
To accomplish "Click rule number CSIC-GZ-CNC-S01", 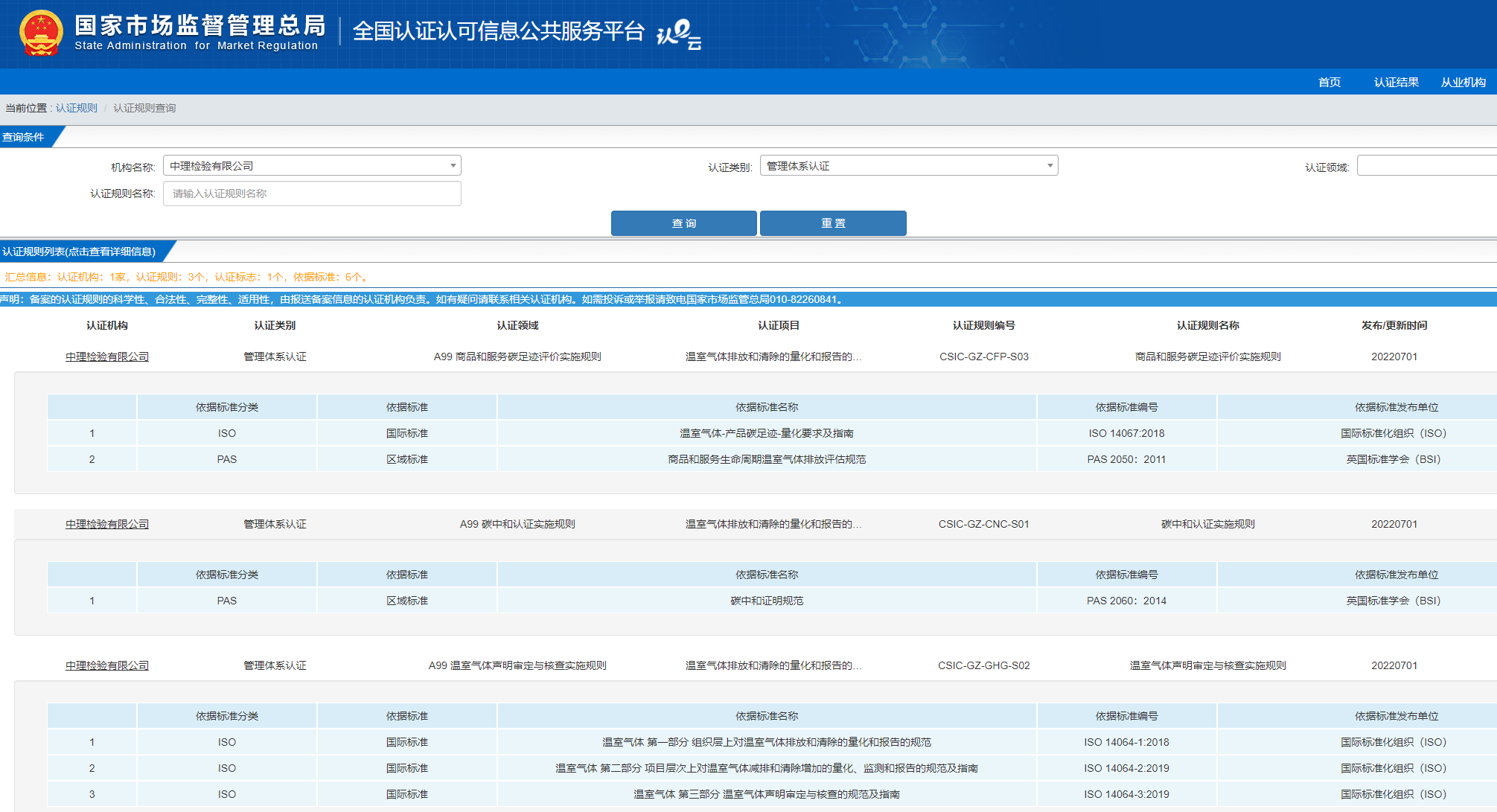I will click(984, 524).
